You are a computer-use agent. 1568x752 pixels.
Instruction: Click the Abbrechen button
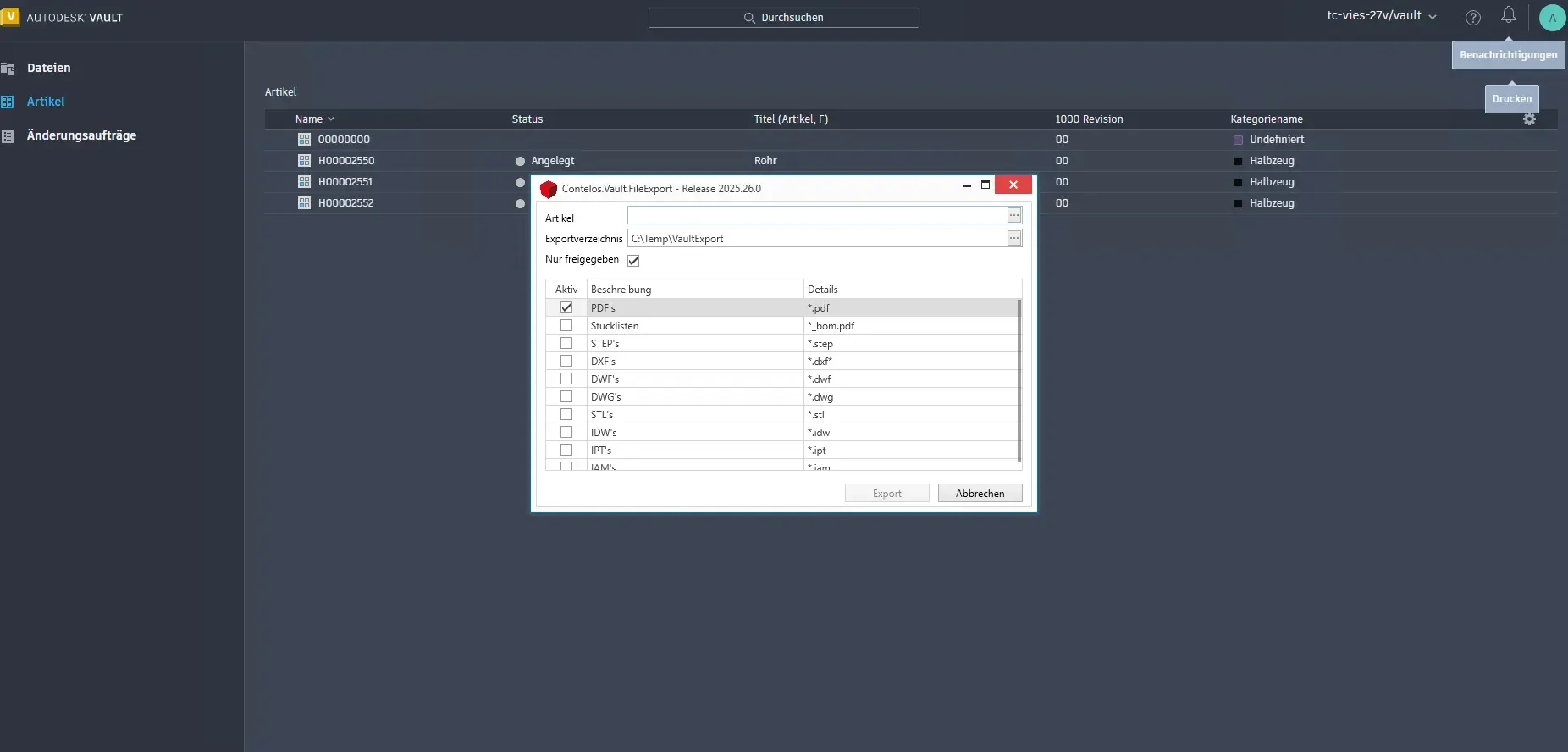point(980,493)
